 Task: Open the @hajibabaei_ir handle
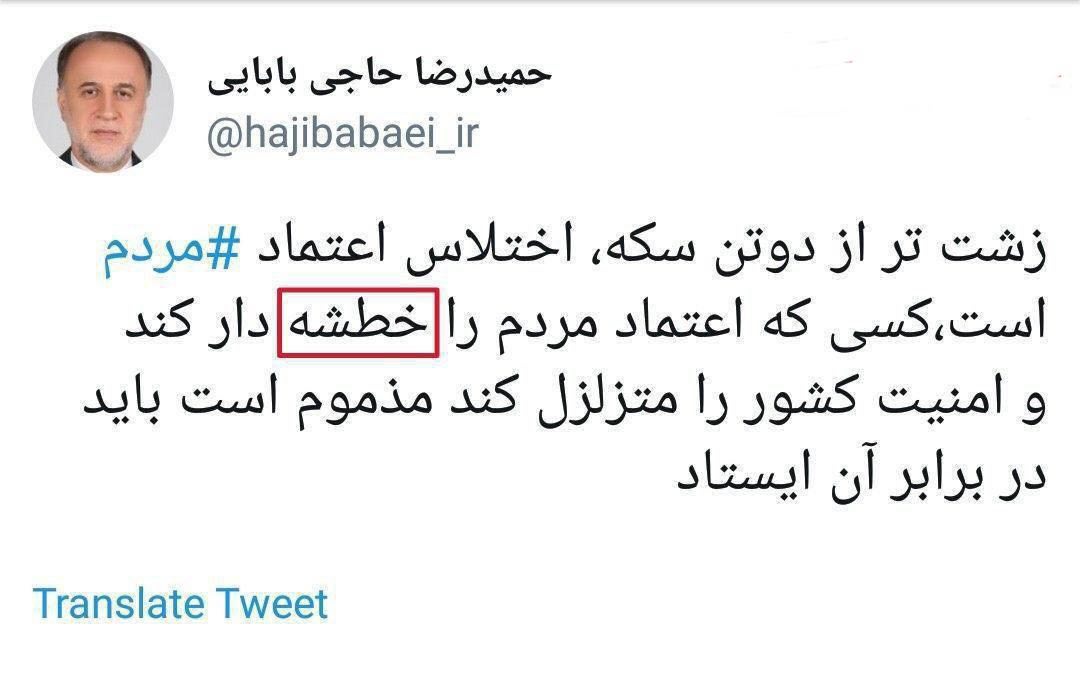click(x=342, y=134)
